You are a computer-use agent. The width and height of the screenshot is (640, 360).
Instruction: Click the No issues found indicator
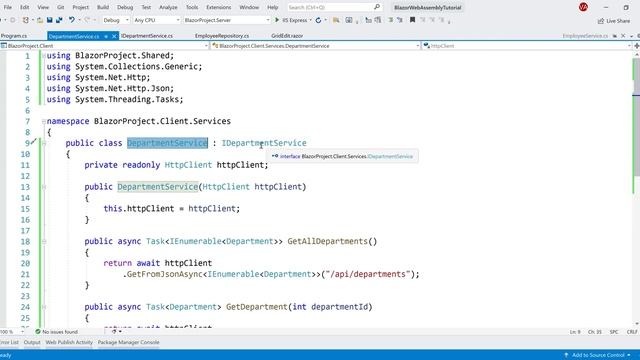point(56,332)
